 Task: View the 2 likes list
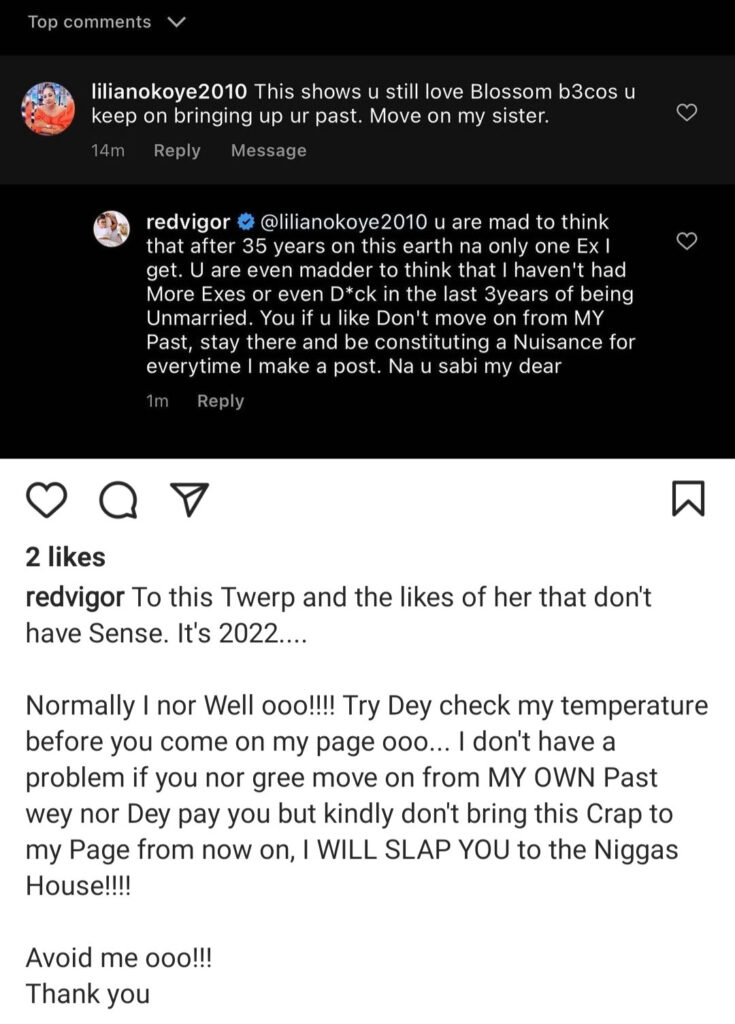click(x=65, y=557)
